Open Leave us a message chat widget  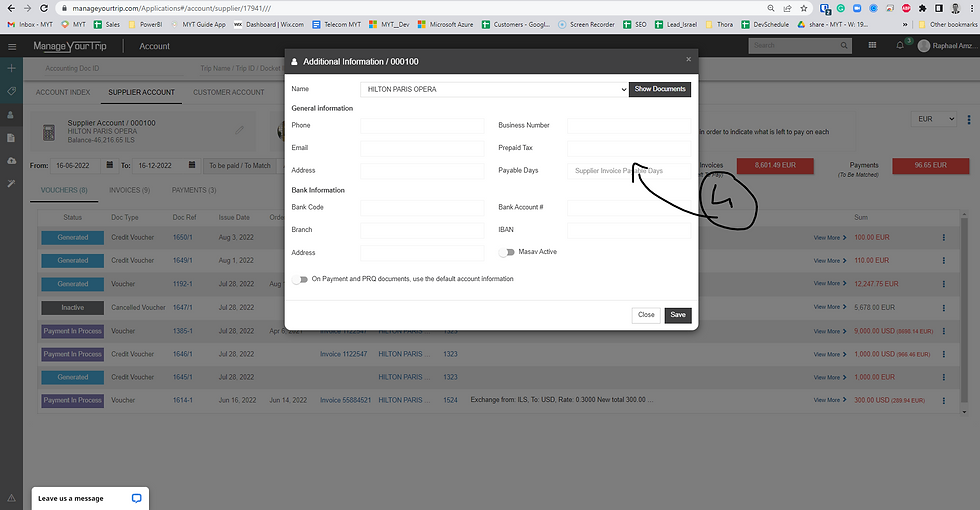[x=90, y=498]
